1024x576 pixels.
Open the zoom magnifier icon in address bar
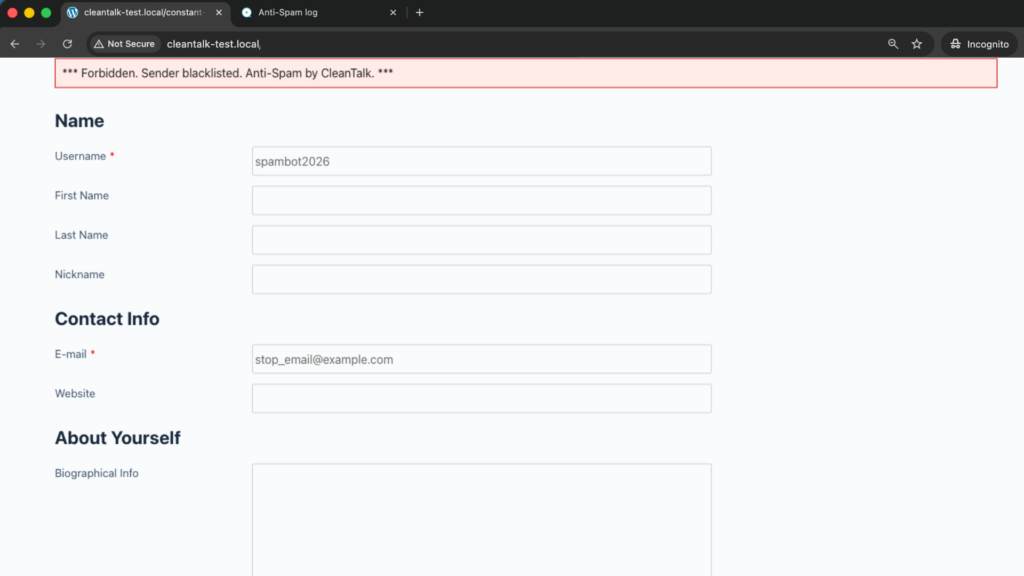pos(893,44)
